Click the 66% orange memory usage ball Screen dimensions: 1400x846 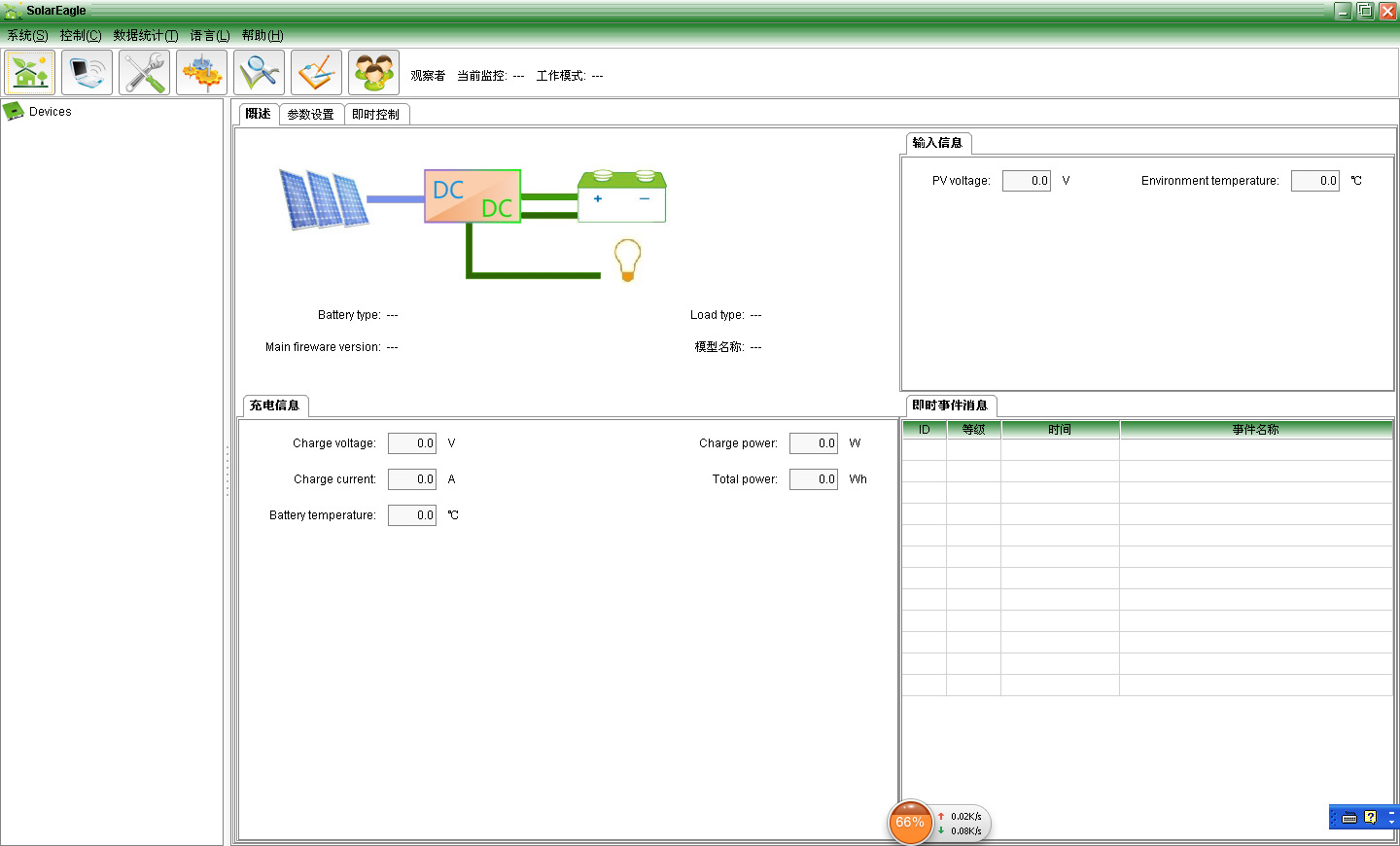click(910, 823)
